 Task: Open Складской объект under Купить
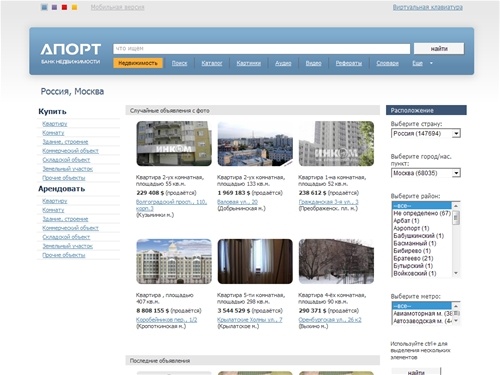point(66,160)
